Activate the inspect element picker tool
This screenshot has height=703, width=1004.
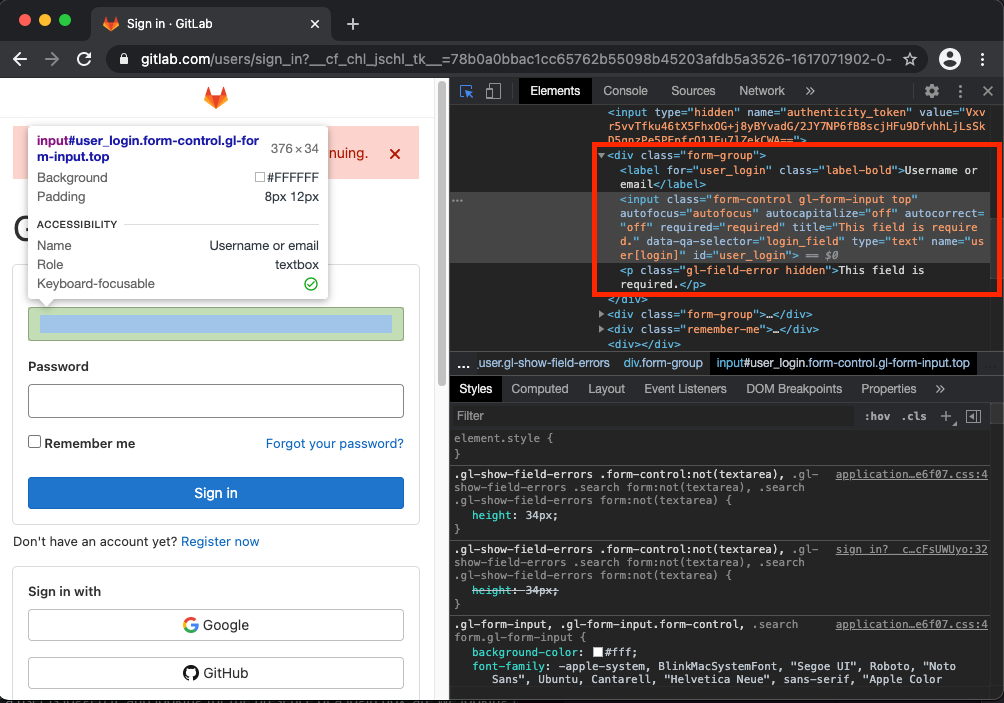click(467, 91)
